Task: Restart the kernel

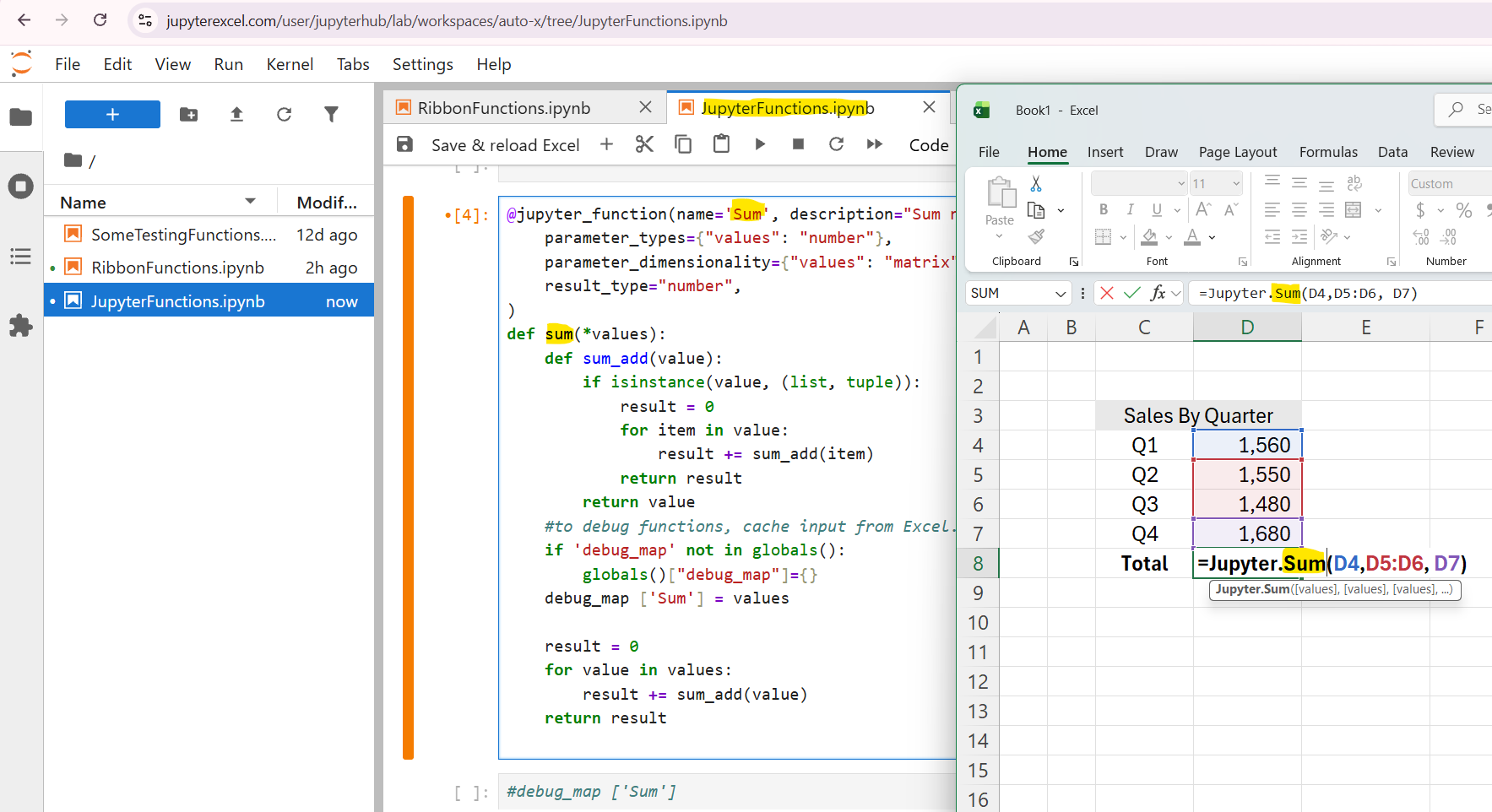Action: tap(836, 144)
